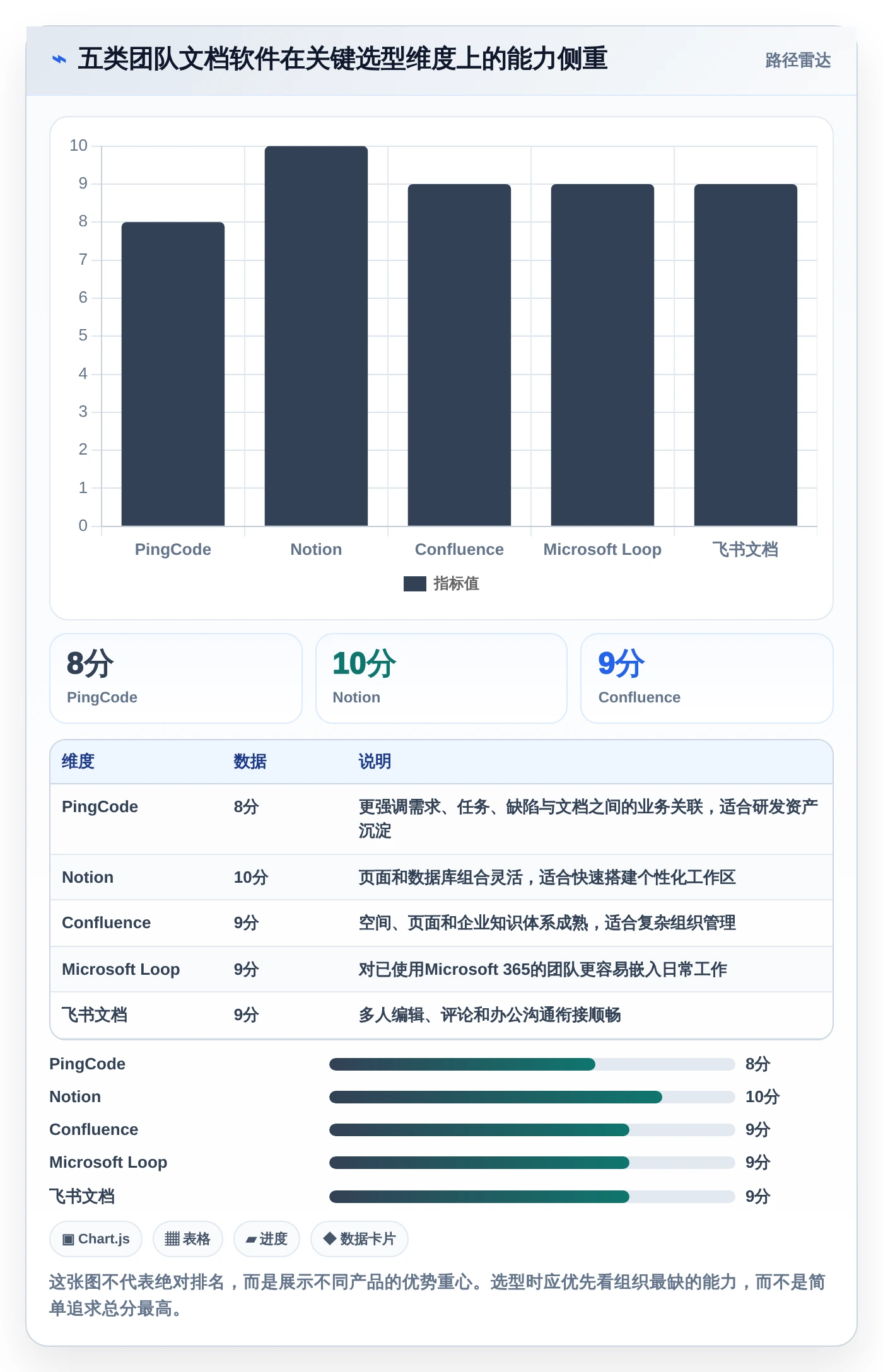The width and height of the screenshot is (883, 1372).
Task: Click the Chart.js tag chip
Action: click(96, 1239)
